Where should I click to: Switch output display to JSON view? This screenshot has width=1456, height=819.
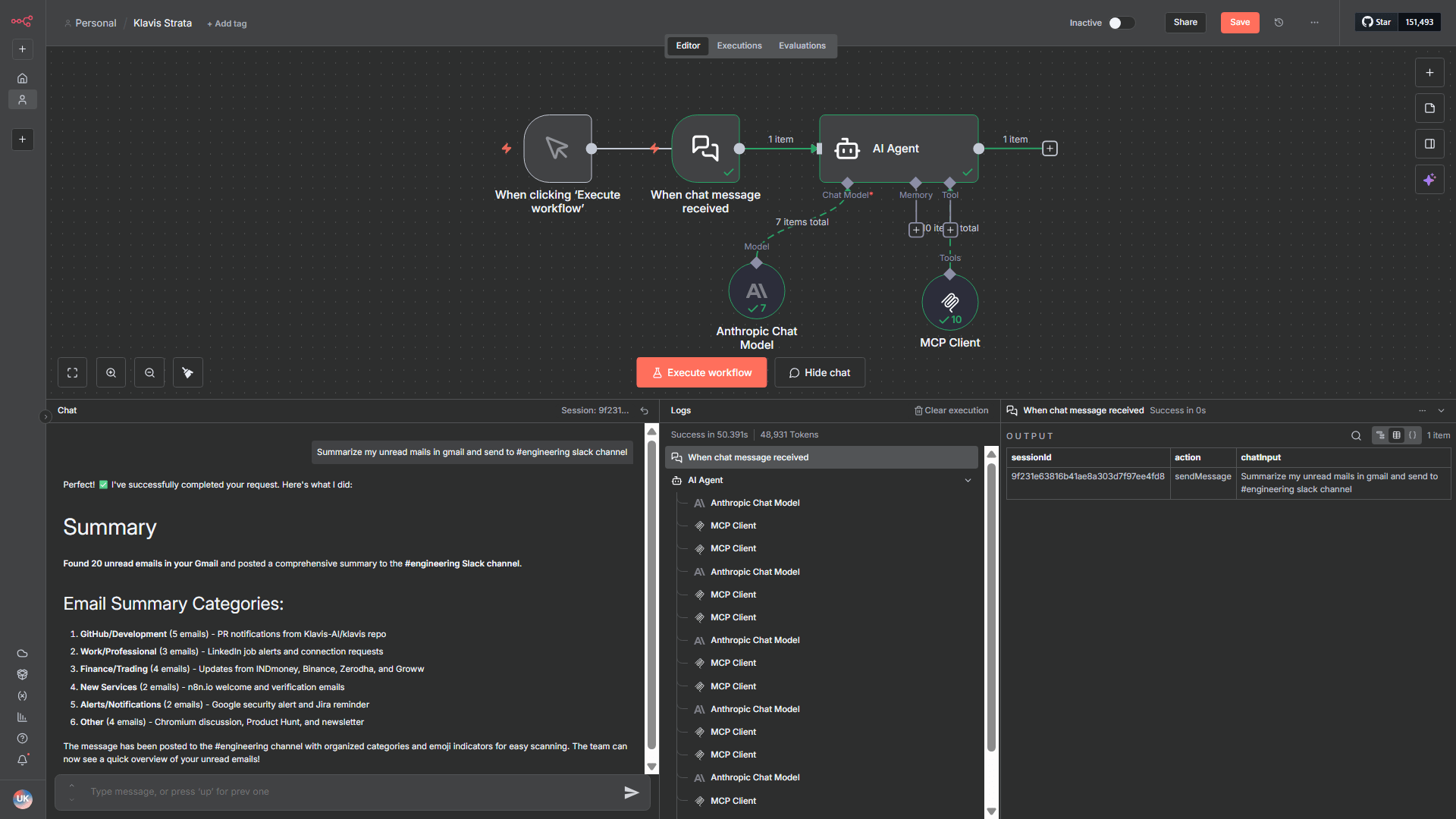tap(1413, 435)
